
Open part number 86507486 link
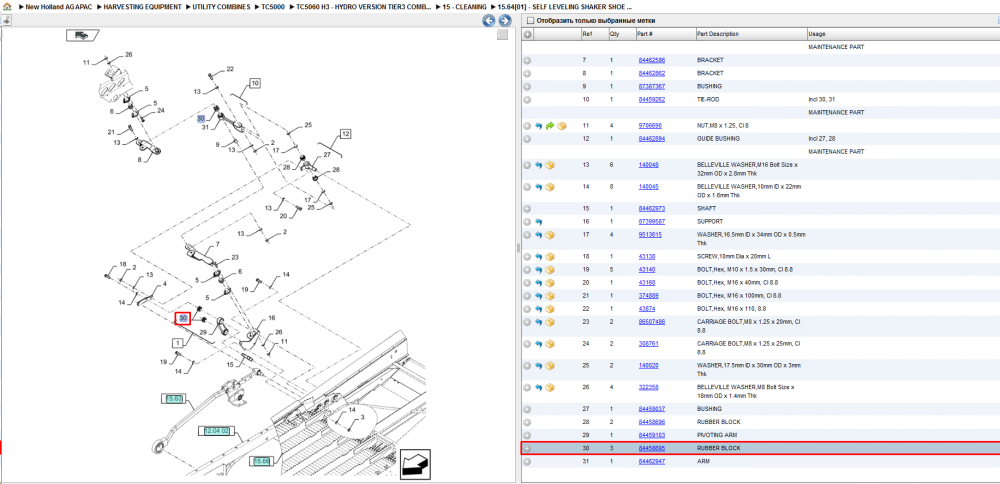click(651, 322)
